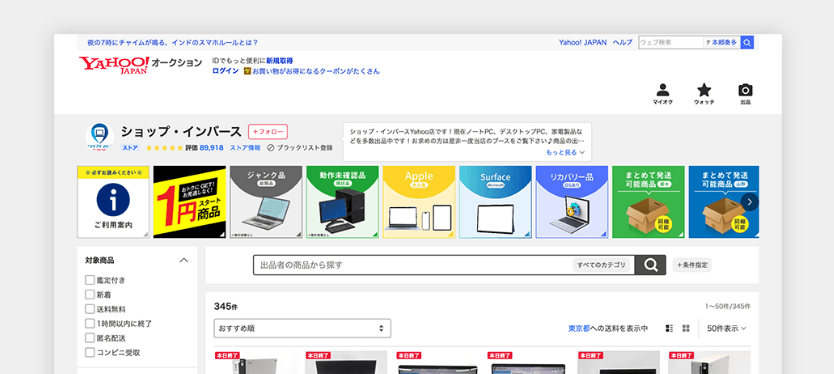Open the ヘルプ link
The width and height of the screenshot is (834, 374).
click(x=622, y=43)
